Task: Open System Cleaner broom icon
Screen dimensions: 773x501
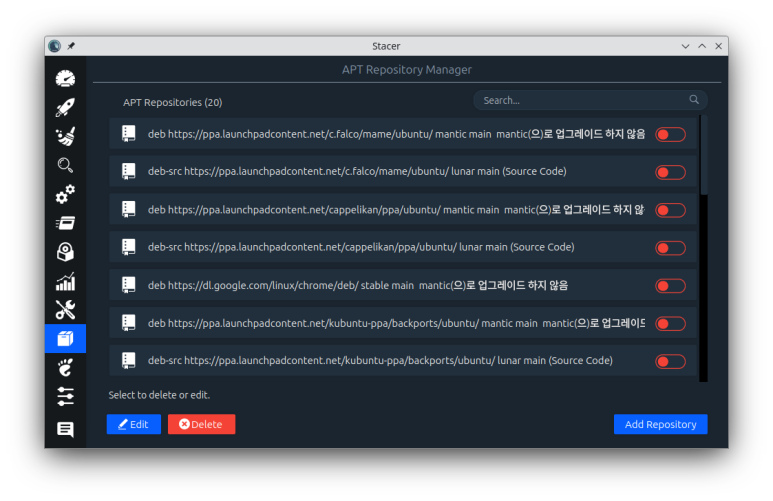Action: tap(65, 137)
